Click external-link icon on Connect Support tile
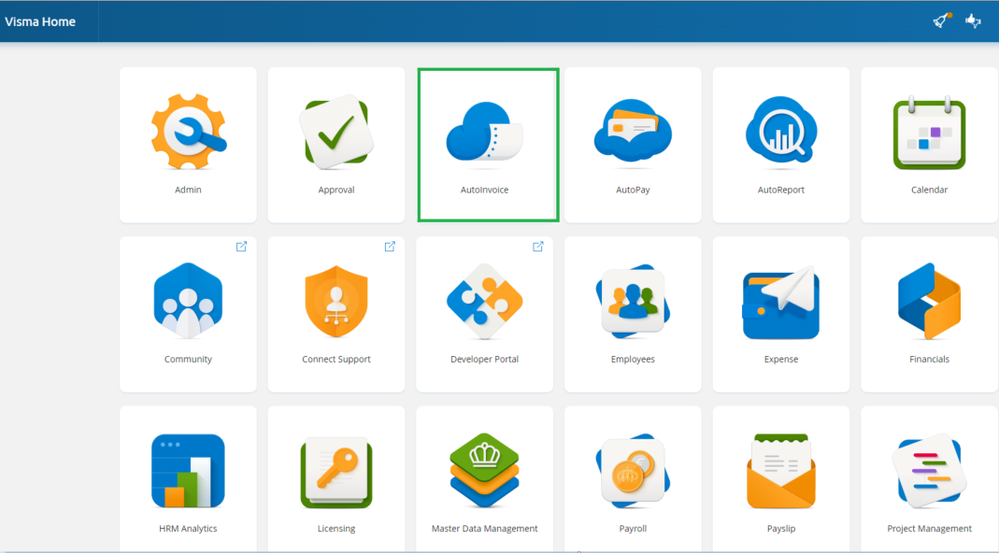Viewport: 999px width, 553px height. point(390,247)
